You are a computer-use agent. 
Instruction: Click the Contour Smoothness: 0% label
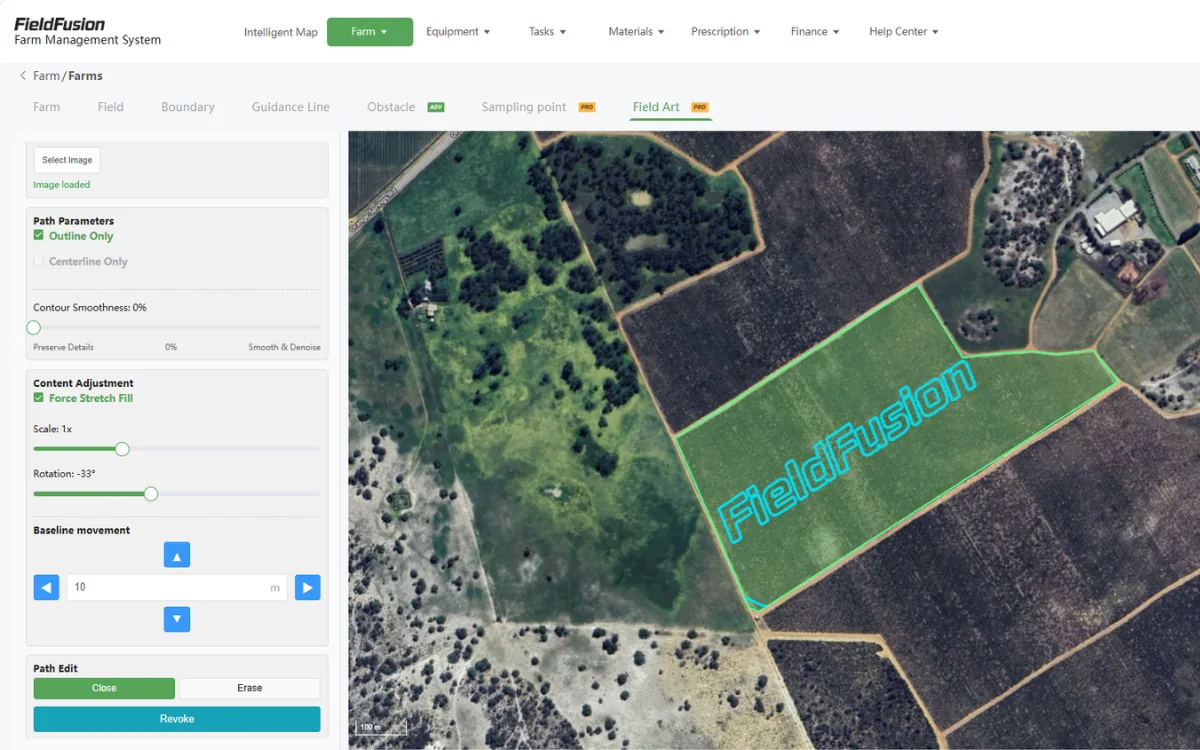click(90, 308)
